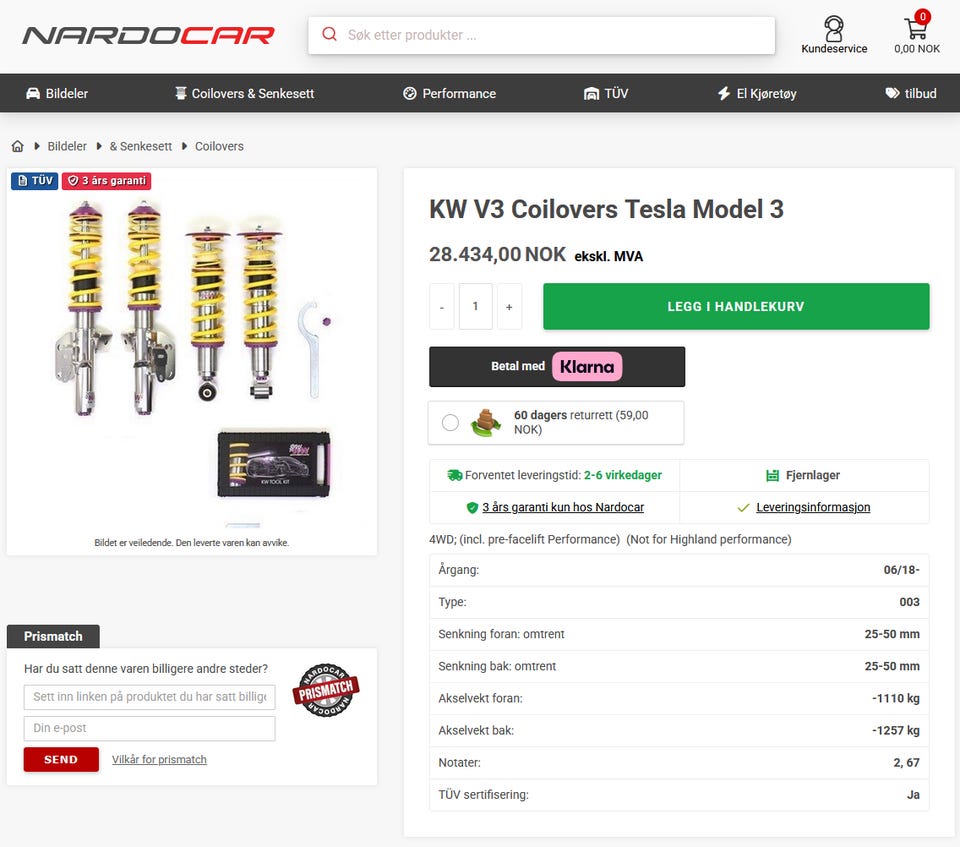Click the red 3 års garanti badge
Viewport: 960px width, 847px height.
(x=107, y=181)
